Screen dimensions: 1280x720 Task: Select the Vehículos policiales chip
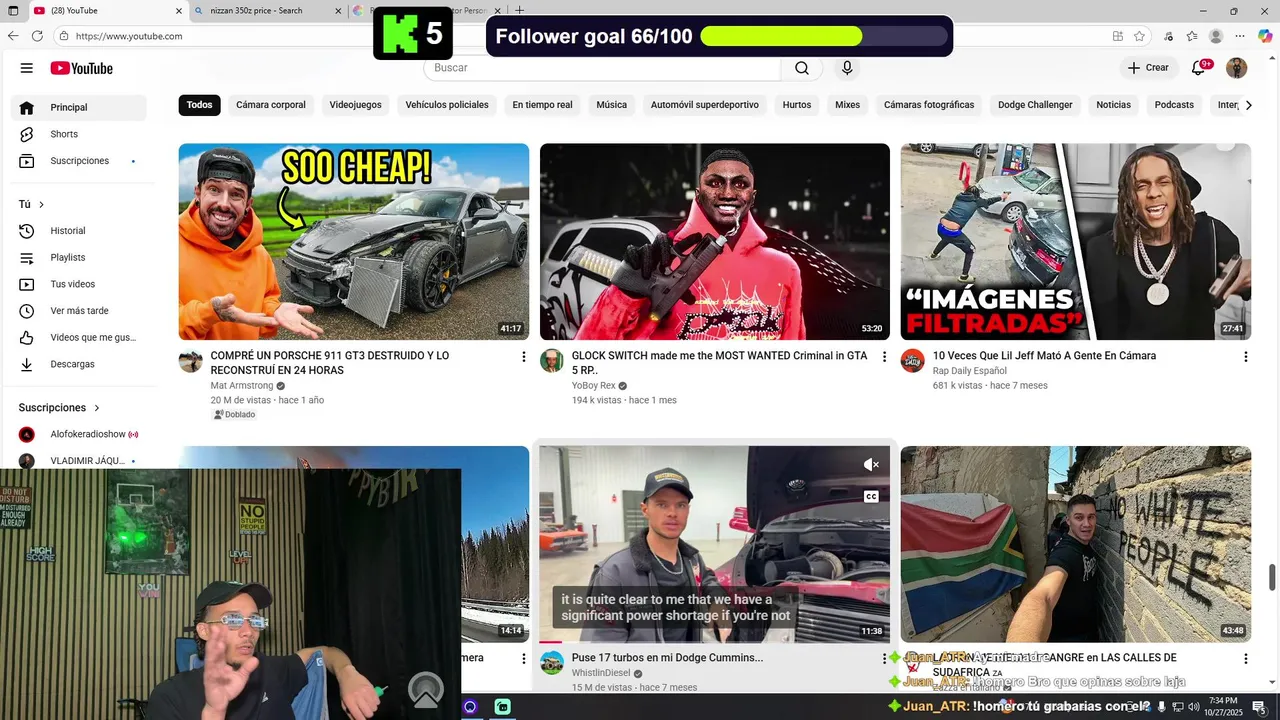(447, 105)
